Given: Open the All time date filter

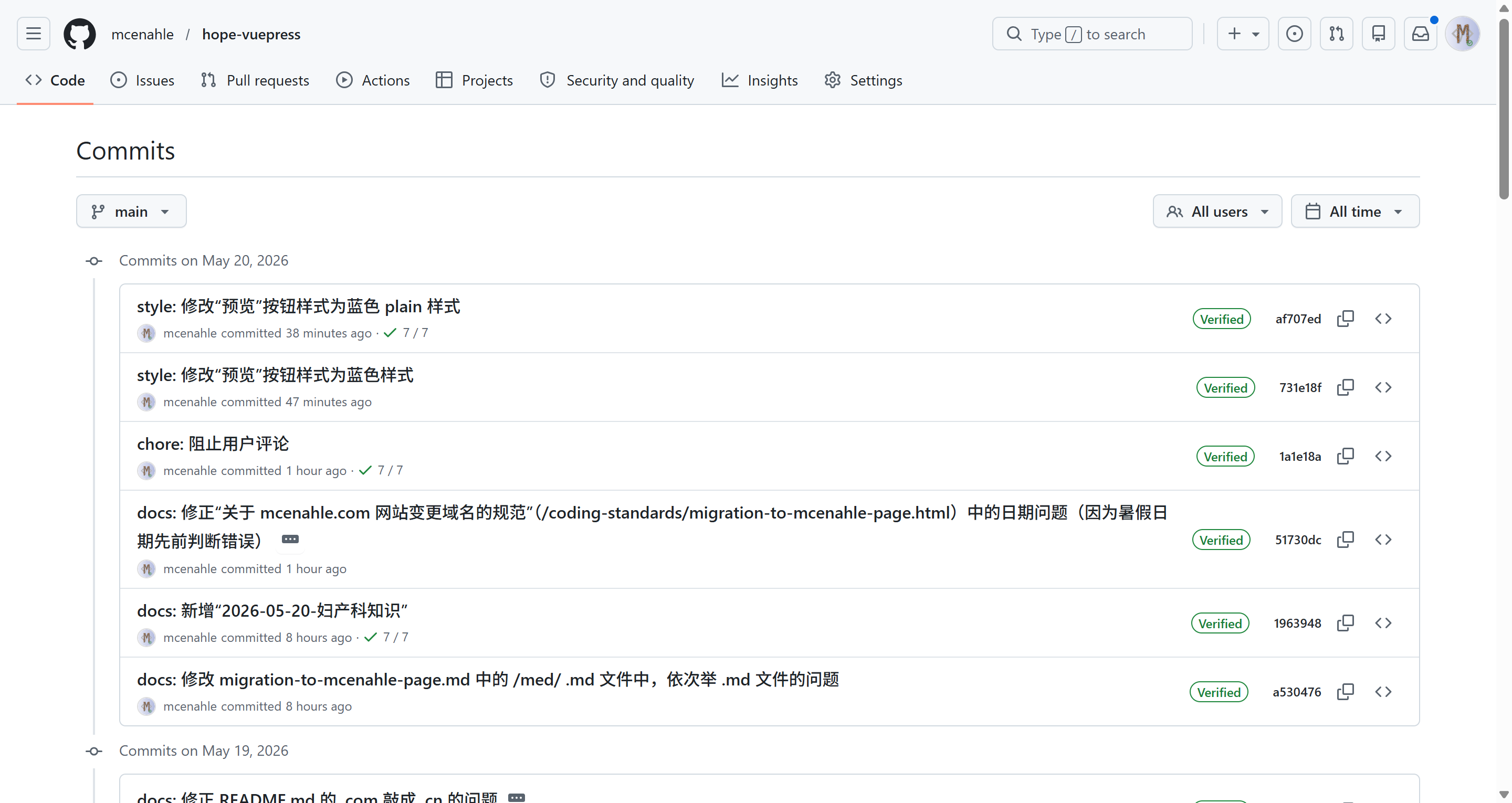Looking at the screenshot, I should point(1354,212).
